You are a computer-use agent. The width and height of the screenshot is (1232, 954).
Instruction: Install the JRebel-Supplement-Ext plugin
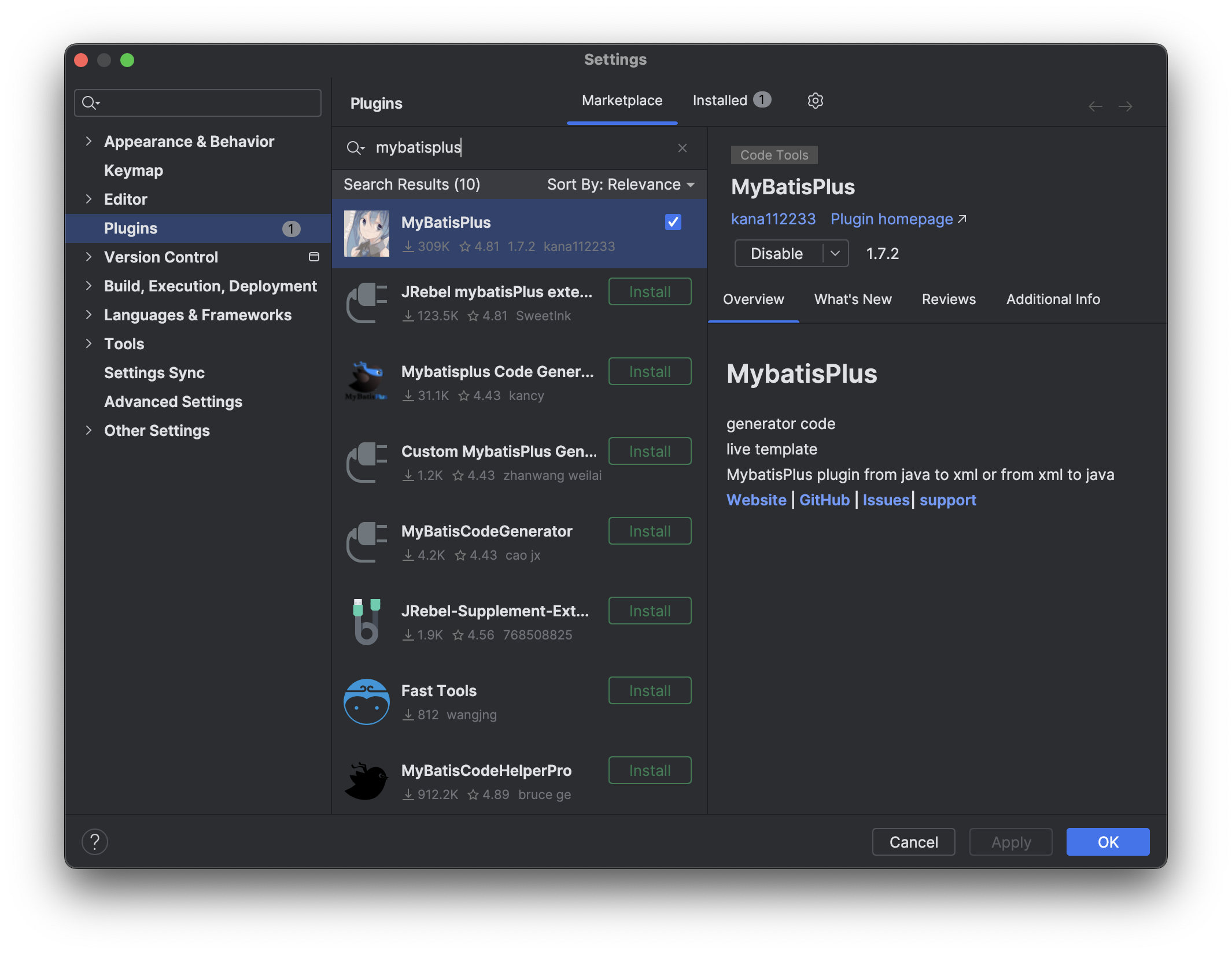pyautogui.click(x=650, y=611)
